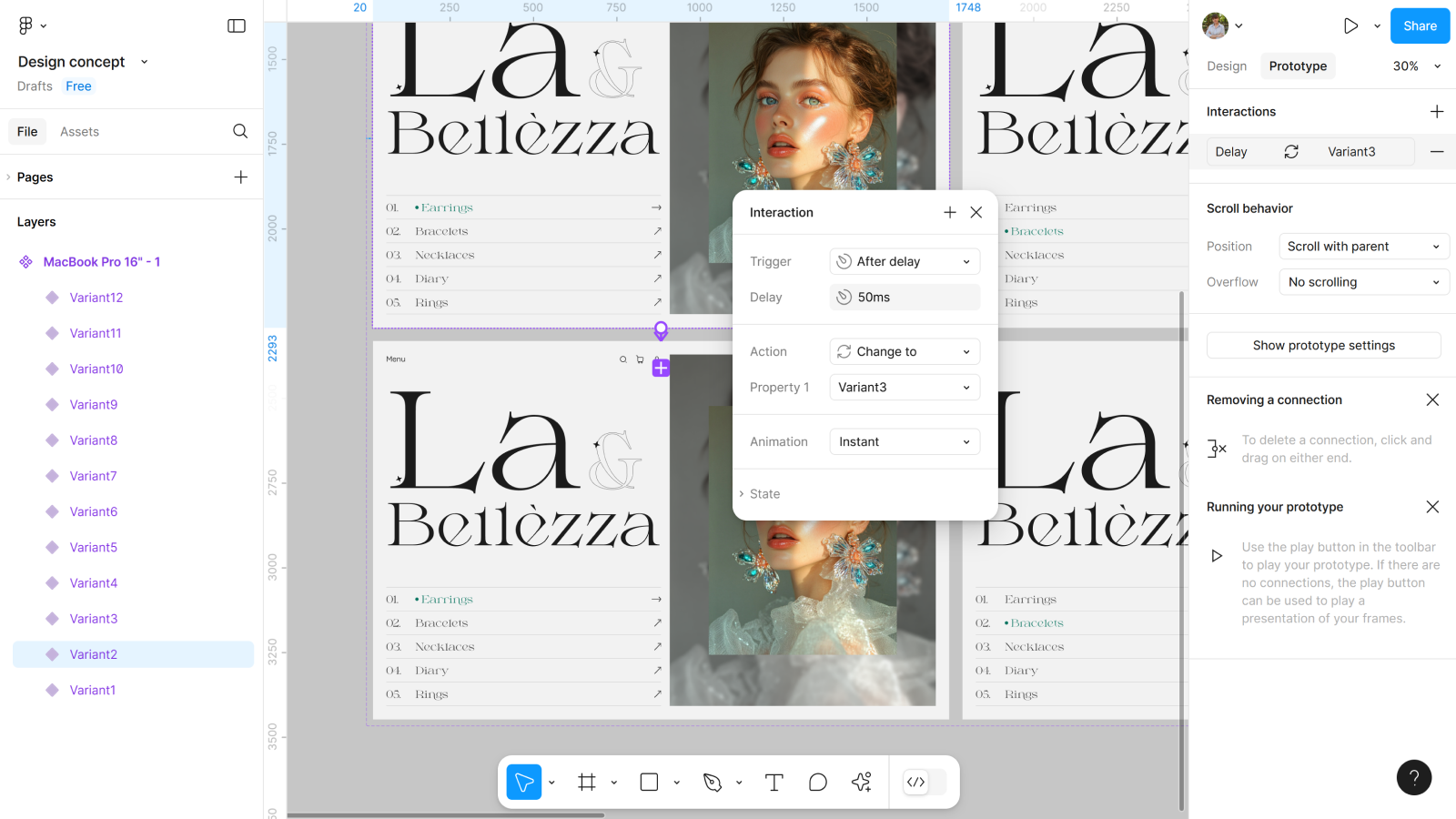Image resolution: width=1456 pixels, height=819 pixels.
Task: Select the Move tool in toolbar
Action: (524, 782)
